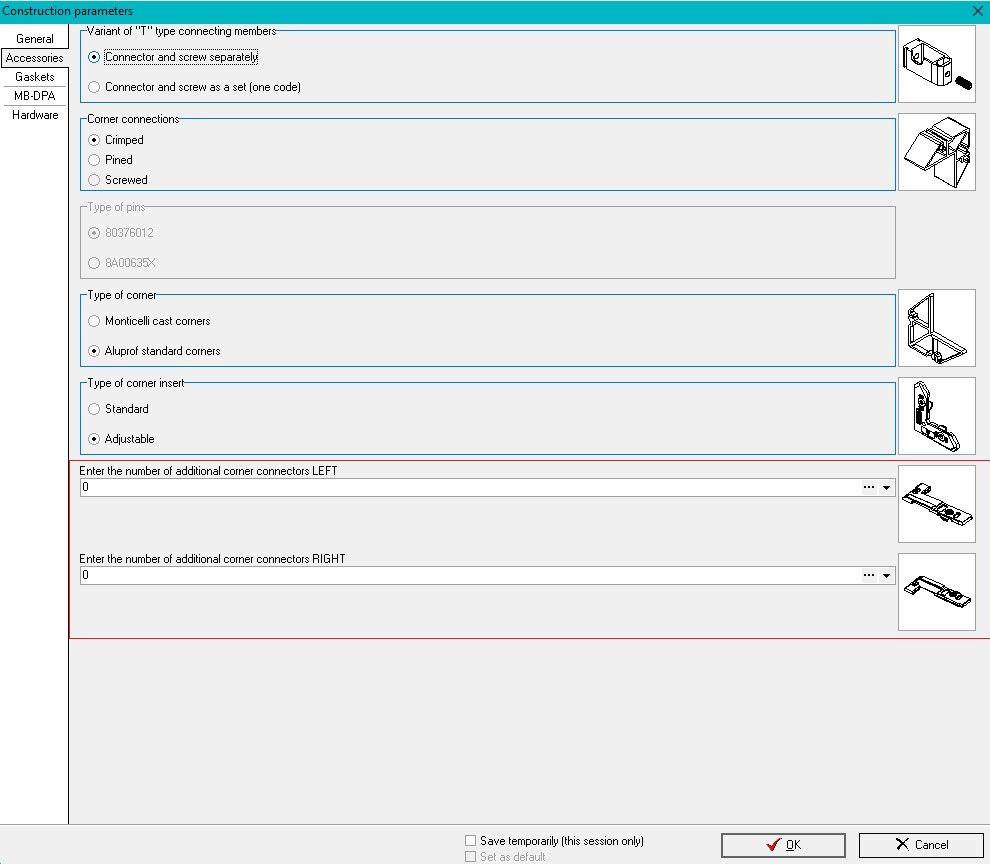Select Monticelli cast corners option
This screenshot has width=990, height=864.
(x=95, y=321)
